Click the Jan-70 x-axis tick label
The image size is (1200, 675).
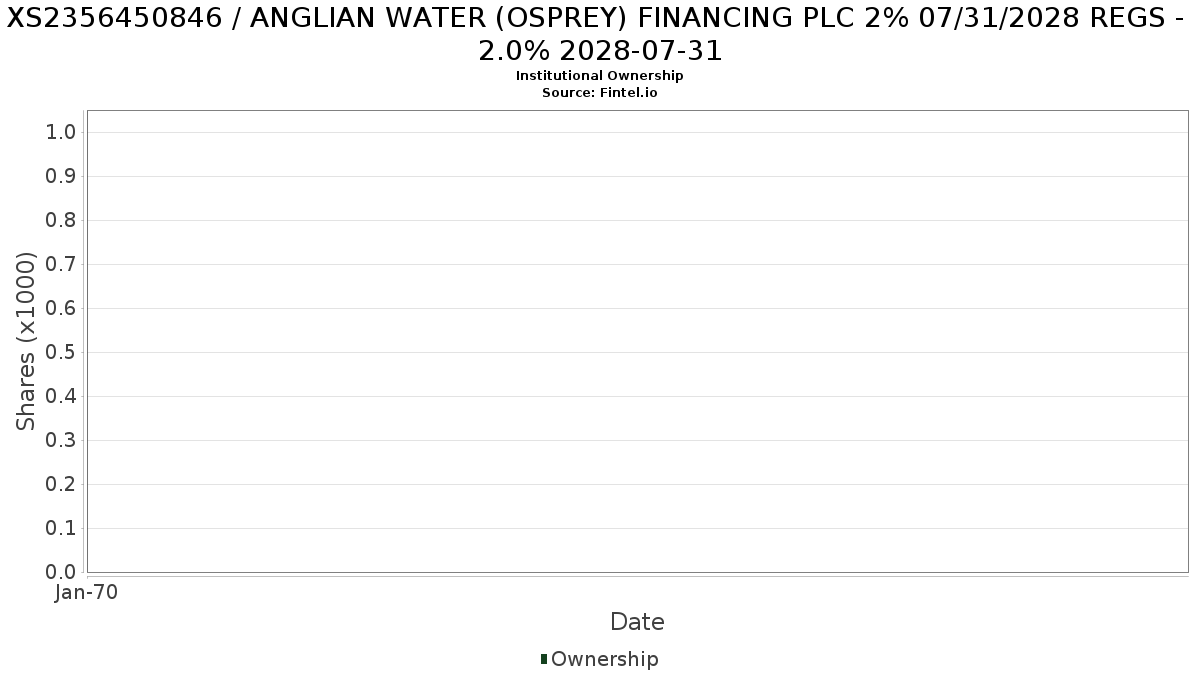[x=87, y=592]
